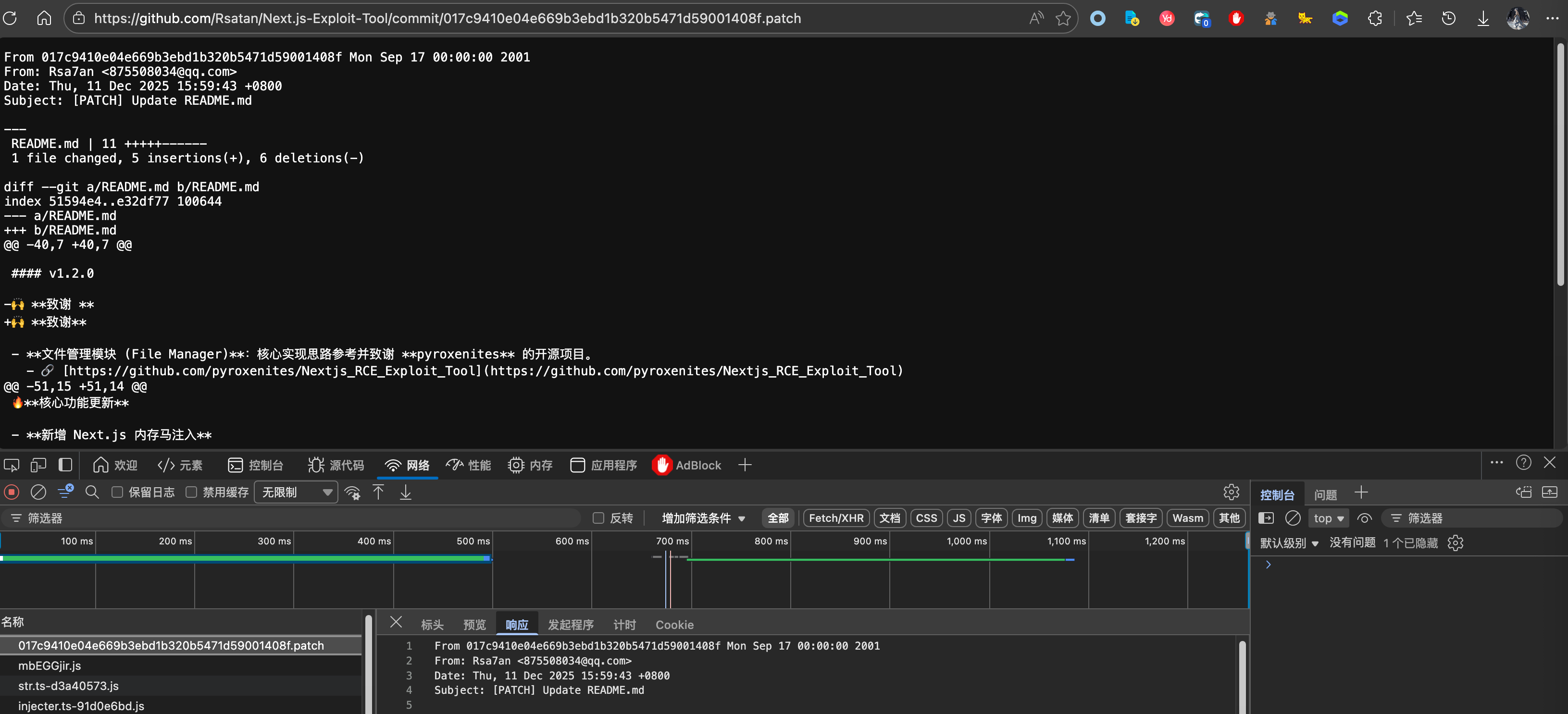This screenshot has width=1568, height=714.
Task: Open the 无限制 throttling dropdown
Action: point(296,492)
